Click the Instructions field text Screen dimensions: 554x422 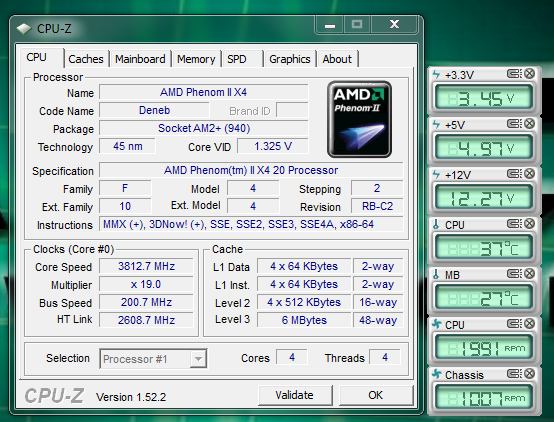251,224
